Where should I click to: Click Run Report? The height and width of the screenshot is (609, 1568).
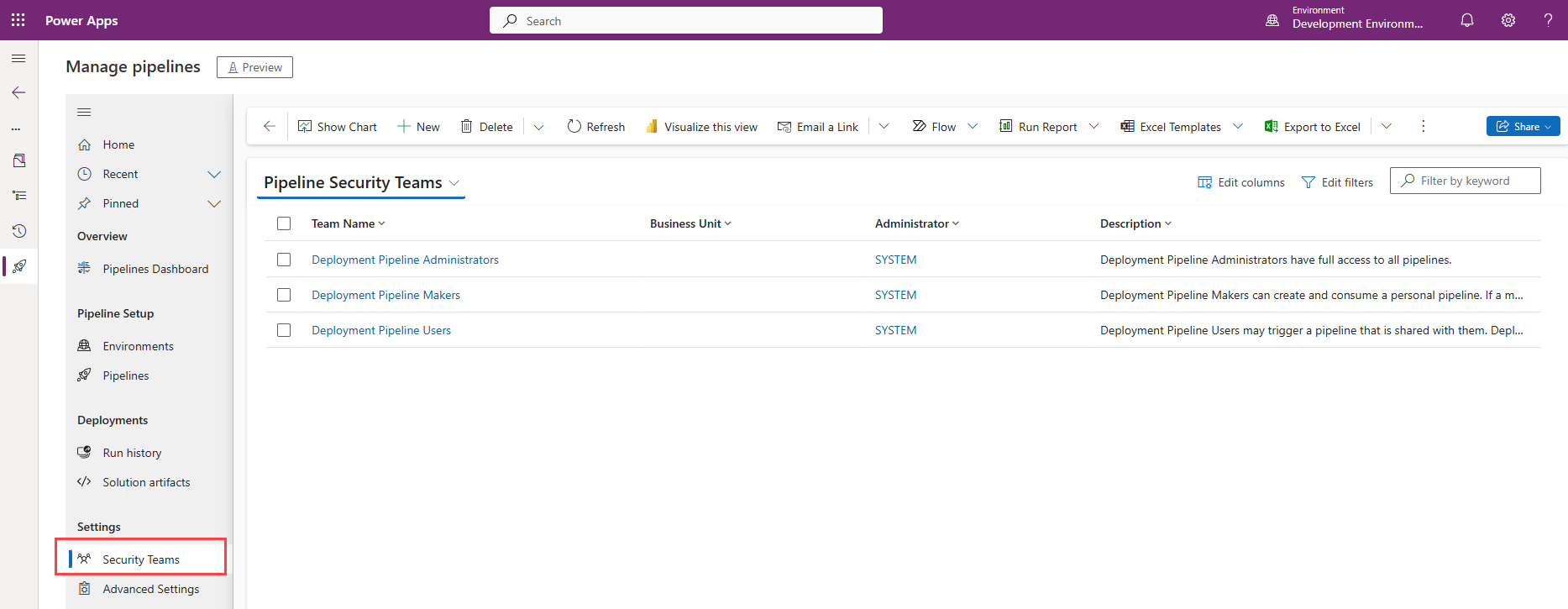tap(1038, 127)
